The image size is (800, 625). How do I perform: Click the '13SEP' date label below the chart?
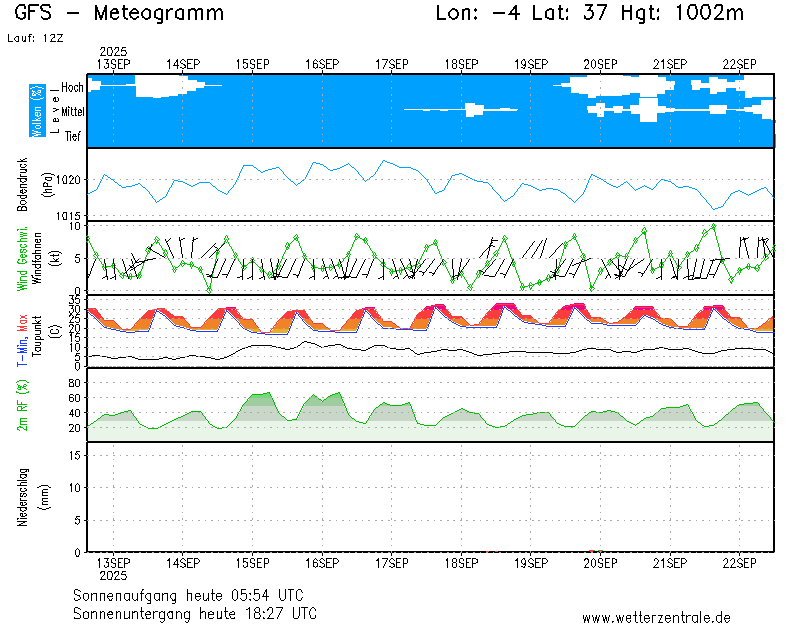114,563
